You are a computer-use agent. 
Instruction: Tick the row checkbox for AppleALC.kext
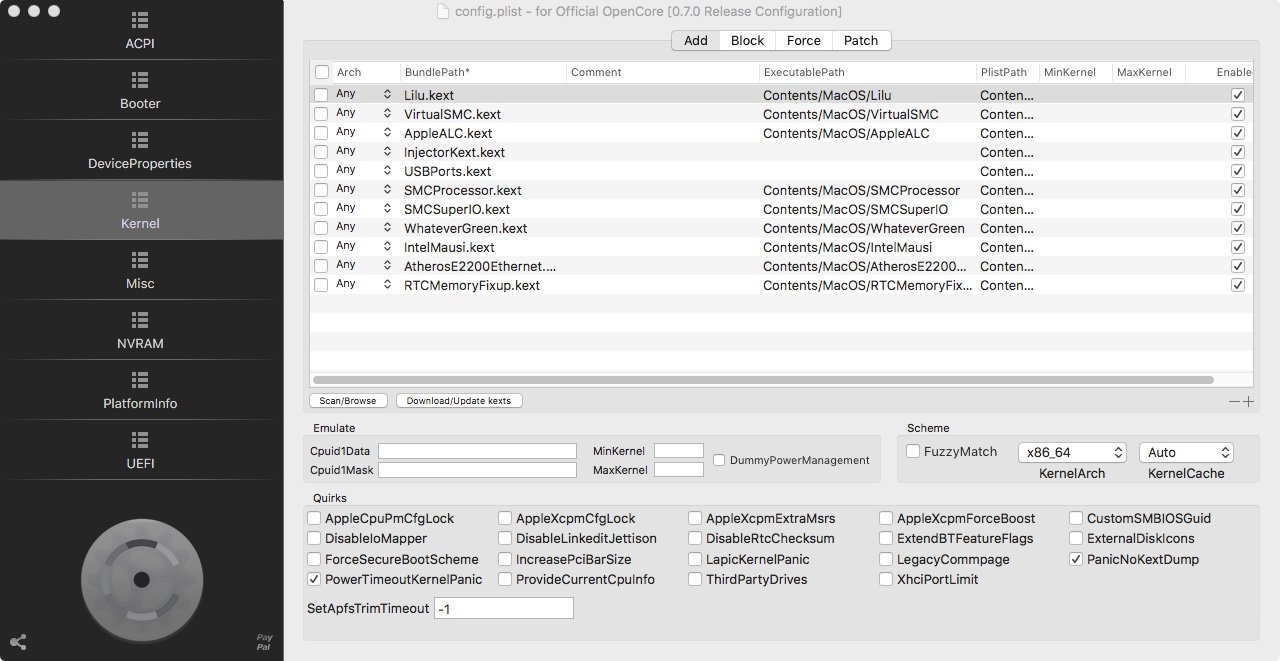[321, 133]
